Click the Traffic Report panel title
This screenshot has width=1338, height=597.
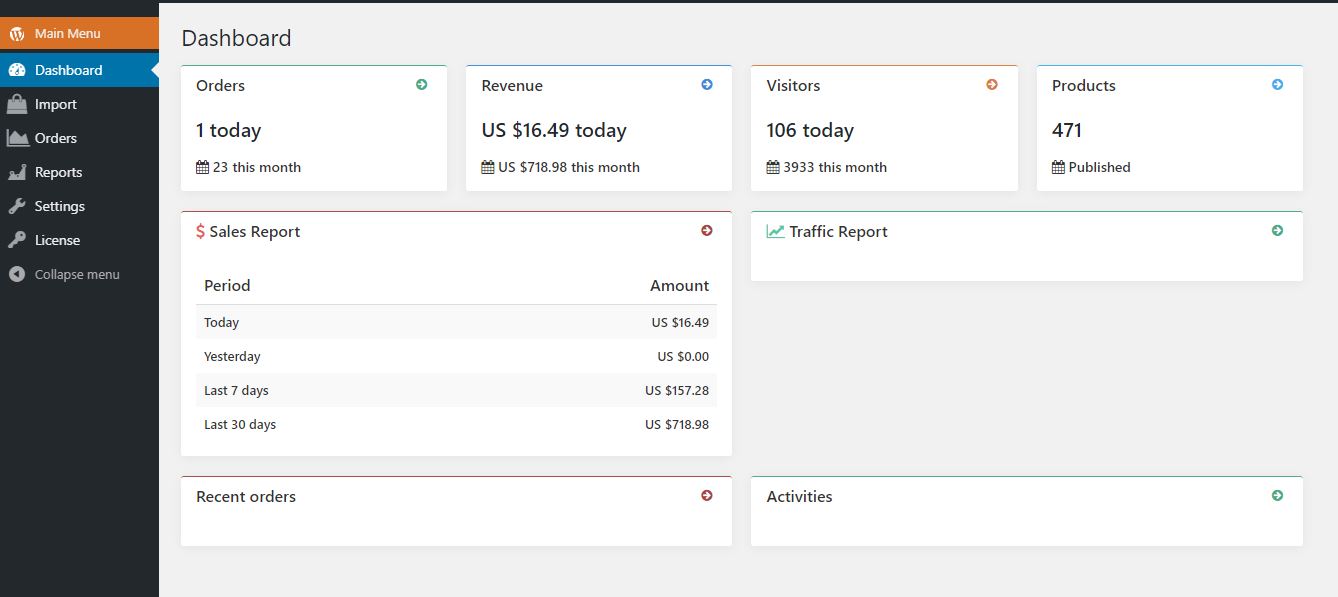coord(838,232)
